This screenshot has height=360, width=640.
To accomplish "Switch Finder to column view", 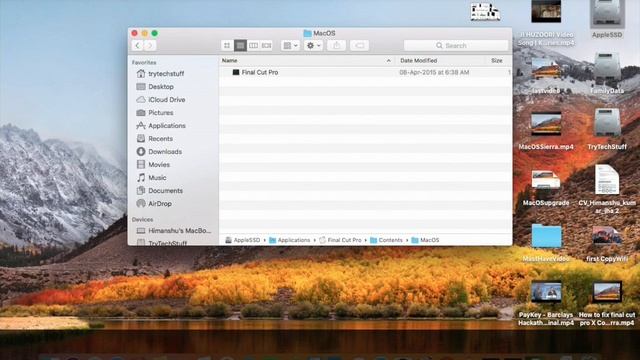I will pyautogui.click(x=253, y=45).
